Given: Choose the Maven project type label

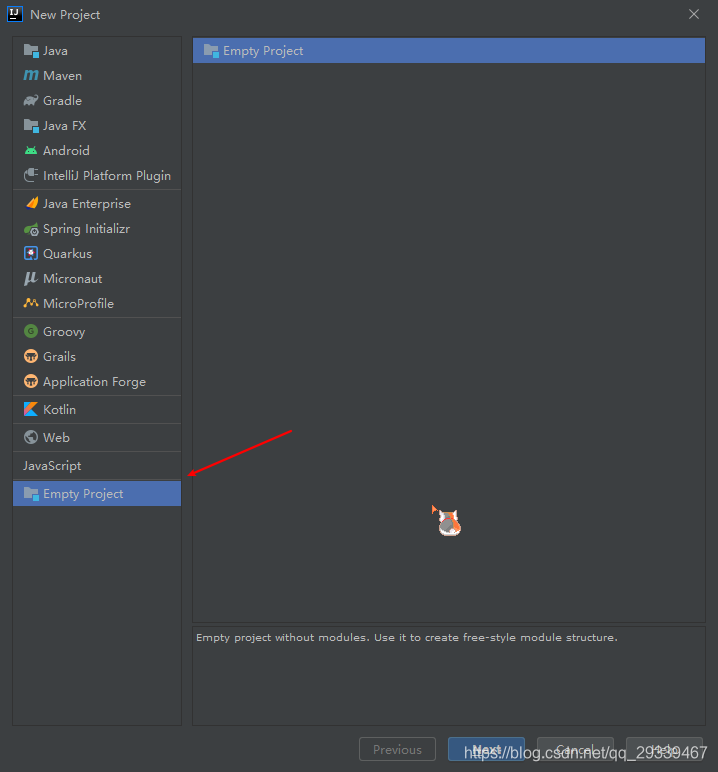Looking at the screenshot, I should [63, 76].
